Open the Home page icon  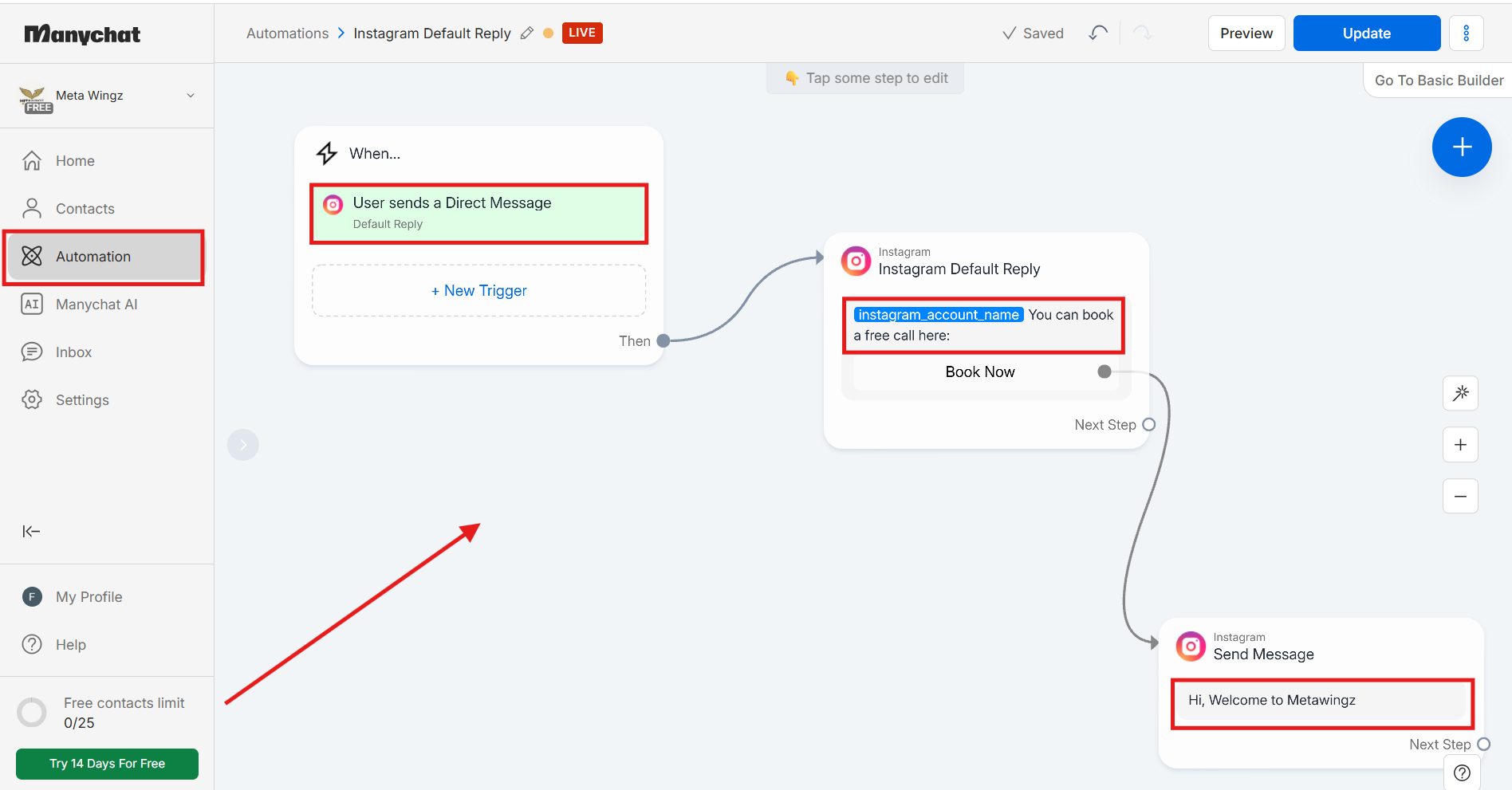click(32, 160)
